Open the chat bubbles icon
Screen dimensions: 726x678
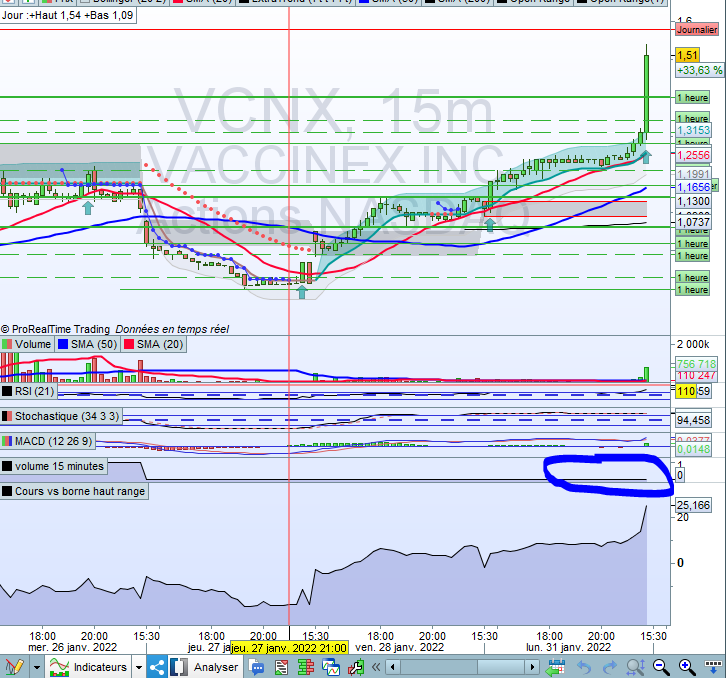pos(257,667)
